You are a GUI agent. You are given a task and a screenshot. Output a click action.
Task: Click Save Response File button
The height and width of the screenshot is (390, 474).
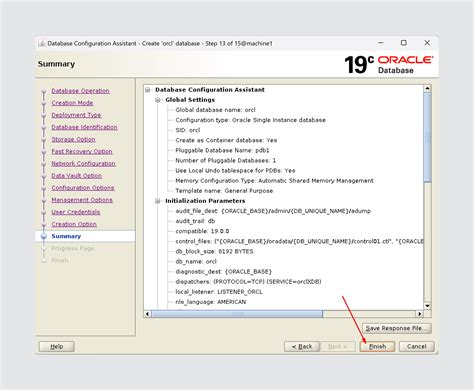397,328
